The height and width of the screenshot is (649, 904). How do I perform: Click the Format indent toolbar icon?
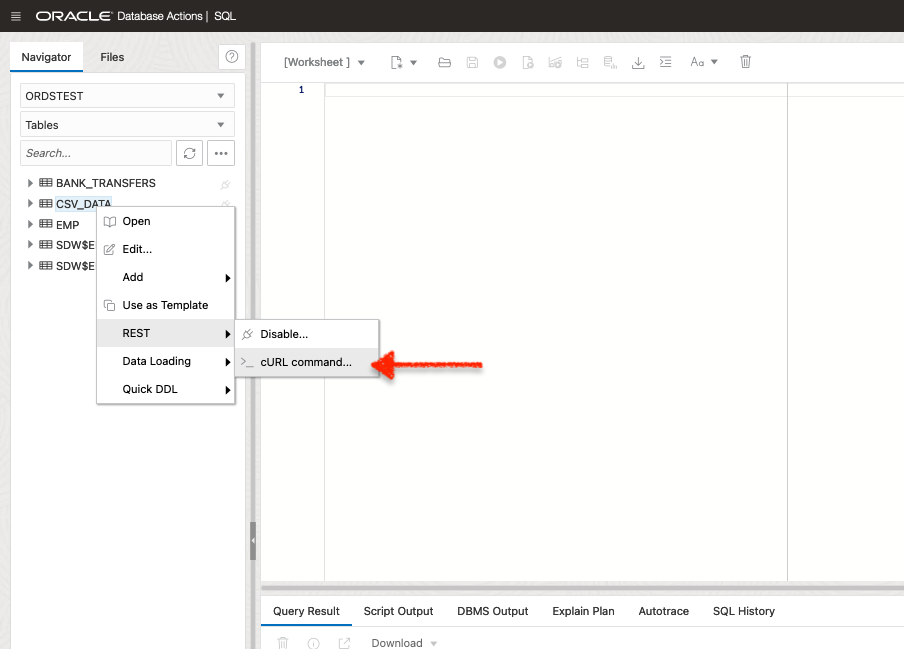(x=666, y=62)
